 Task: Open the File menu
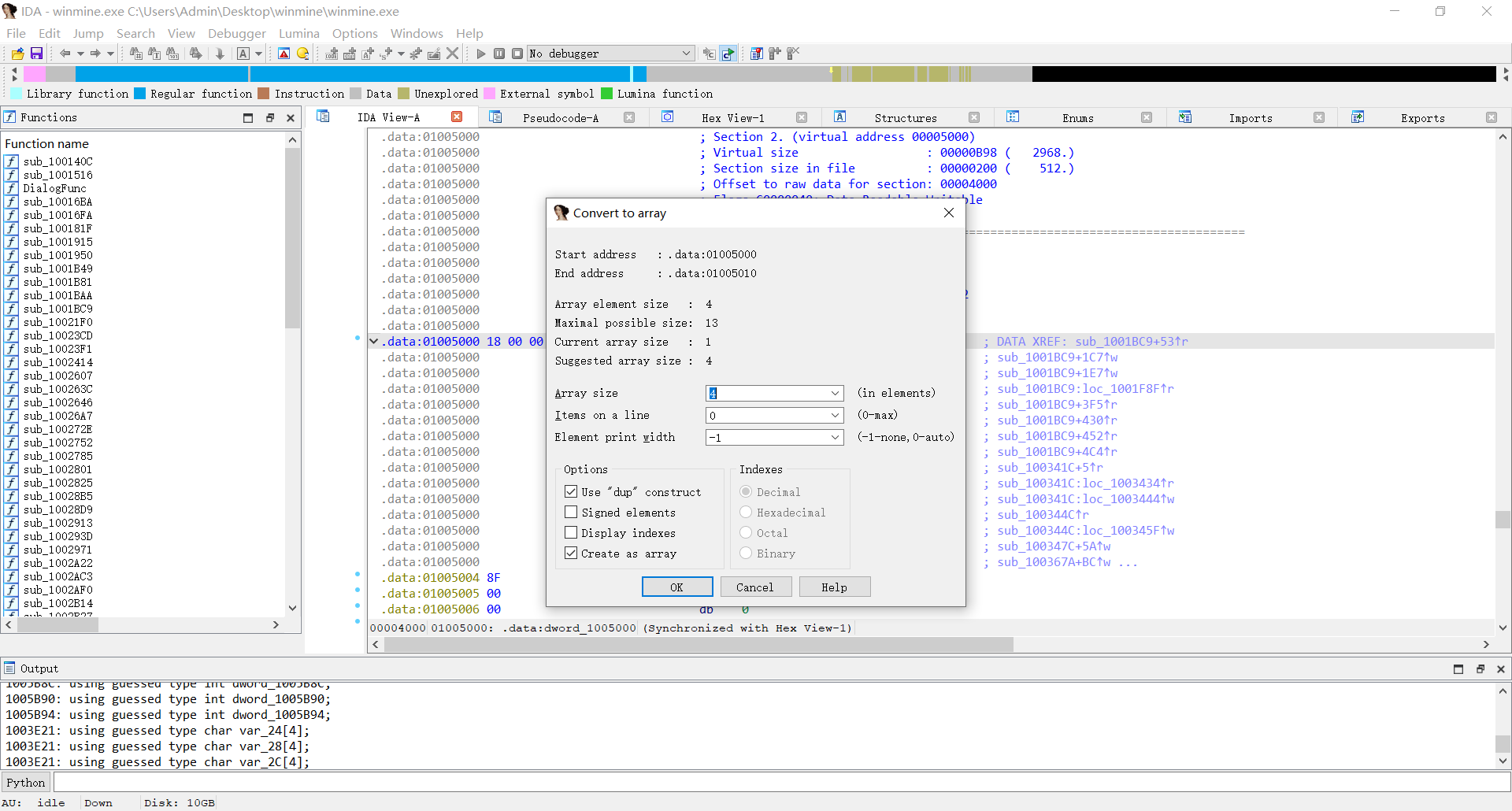pos(16,33)
